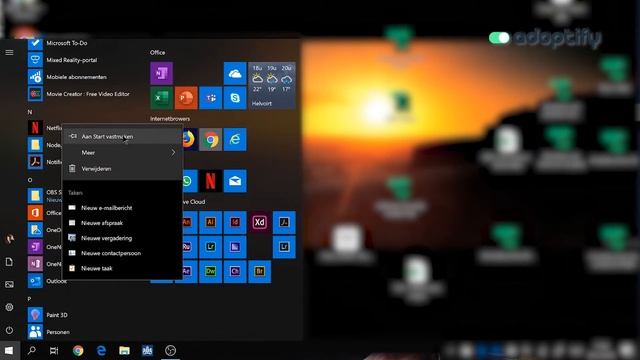The height and width of the screenshot is (360, 640).
Task: Launch the Lr tile below the Acrobat tile
Action: (284, 247)
